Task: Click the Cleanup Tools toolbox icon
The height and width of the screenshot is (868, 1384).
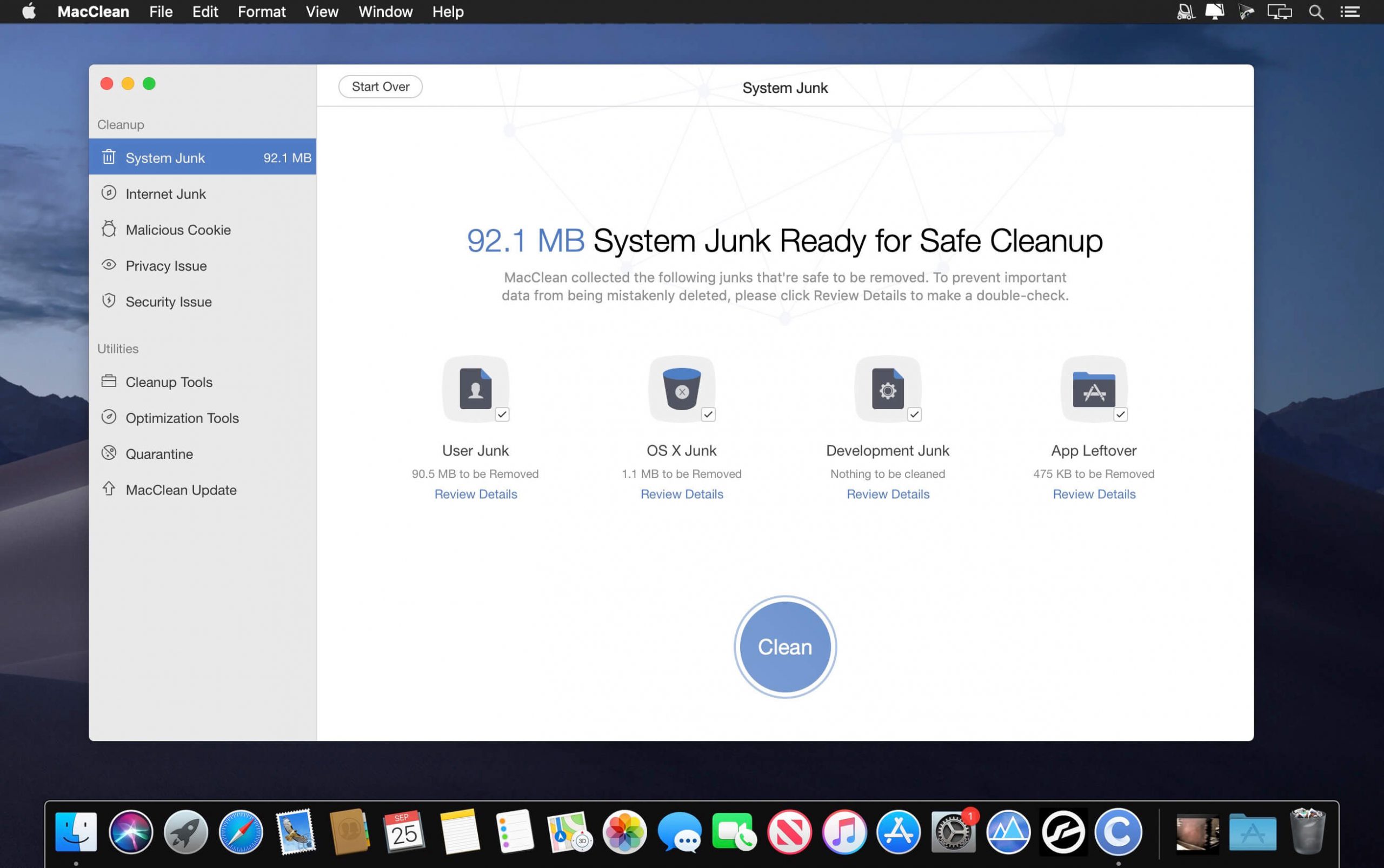Action: [109, 381]
